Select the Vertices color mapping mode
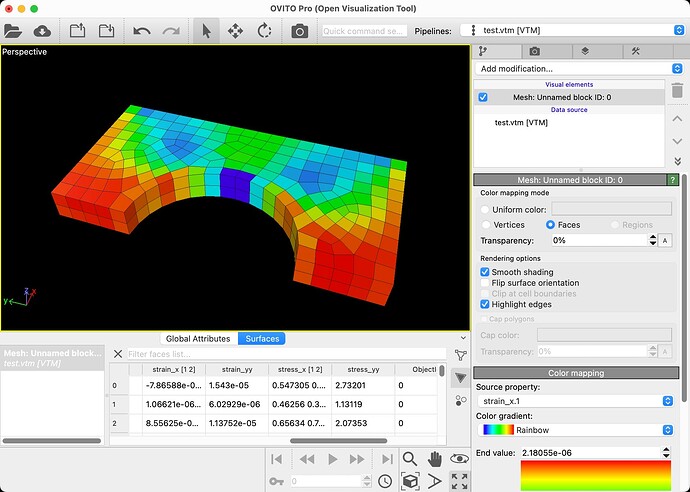690x492 pixels. [486, 225]
